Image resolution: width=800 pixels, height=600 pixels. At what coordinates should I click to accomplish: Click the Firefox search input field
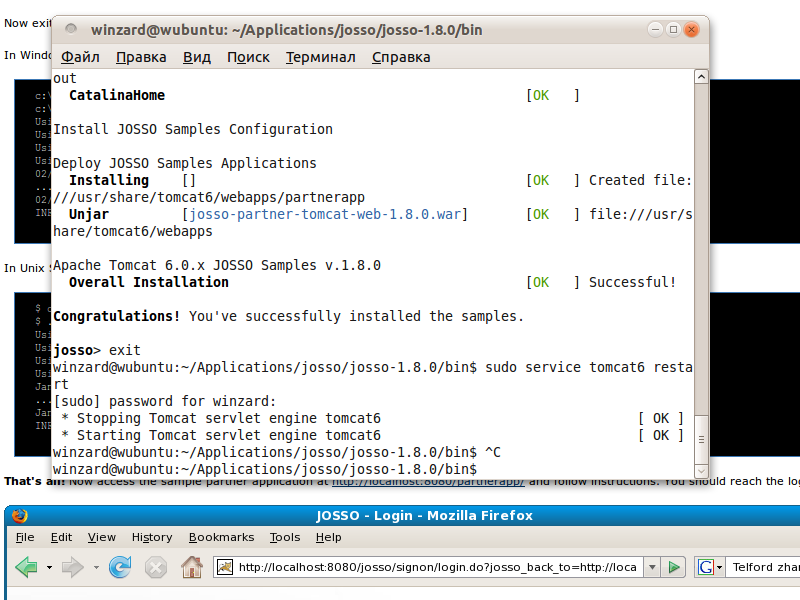point(763,567)
